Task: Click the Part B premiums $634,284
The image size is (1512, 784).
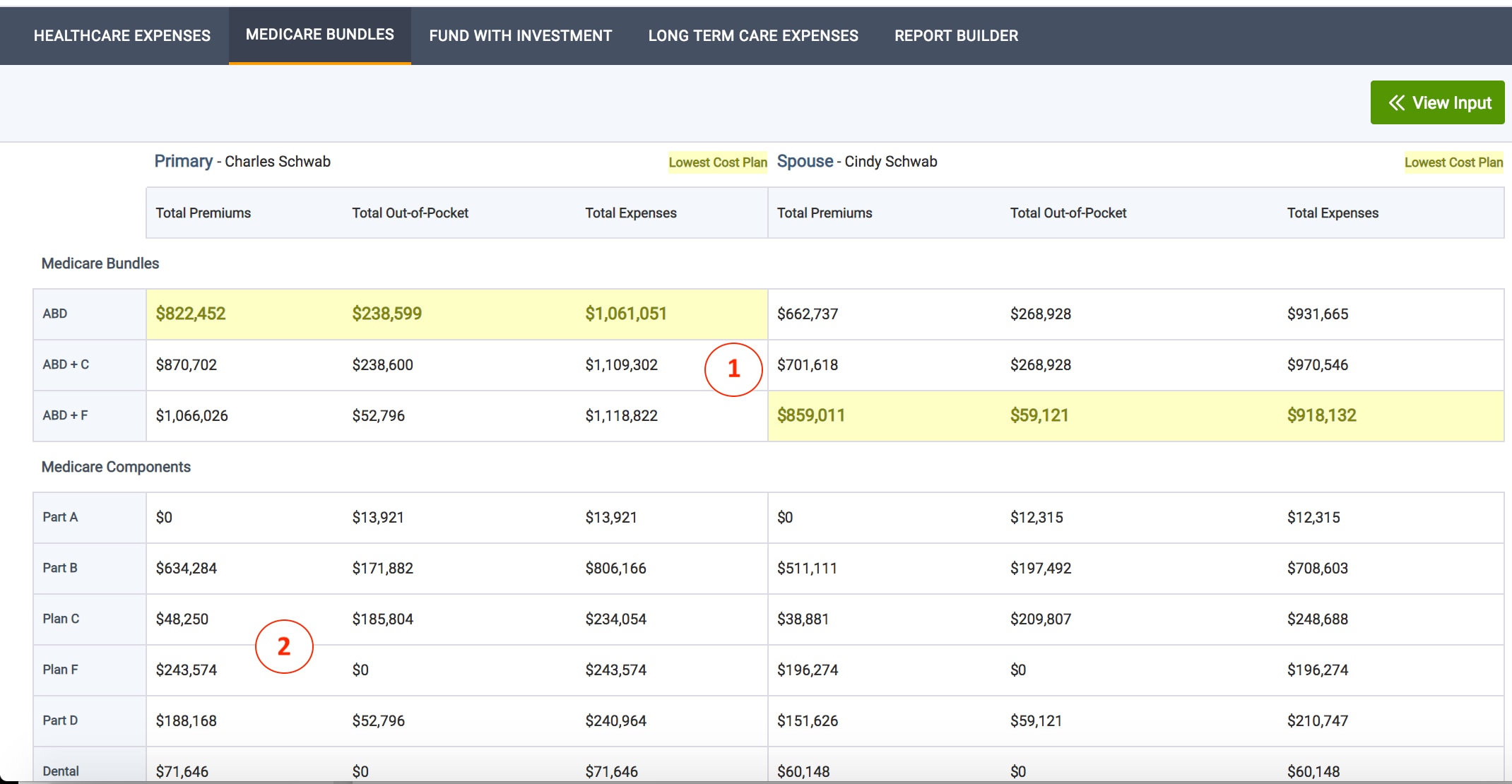Action: [x=187, y=568]
